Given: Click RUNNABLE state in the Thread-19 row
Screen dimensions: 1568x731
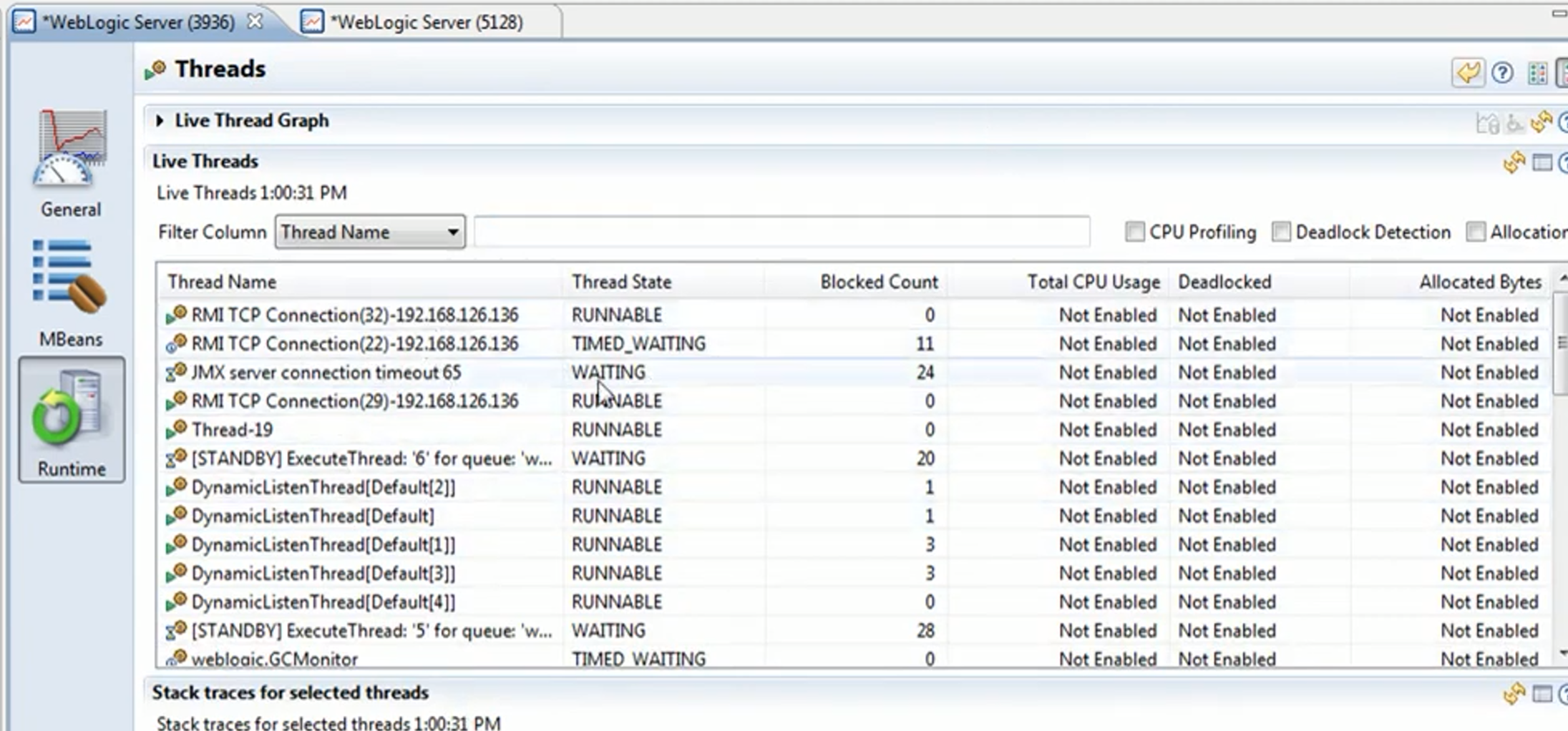Looking at the screenshot, I should (616, 429).
